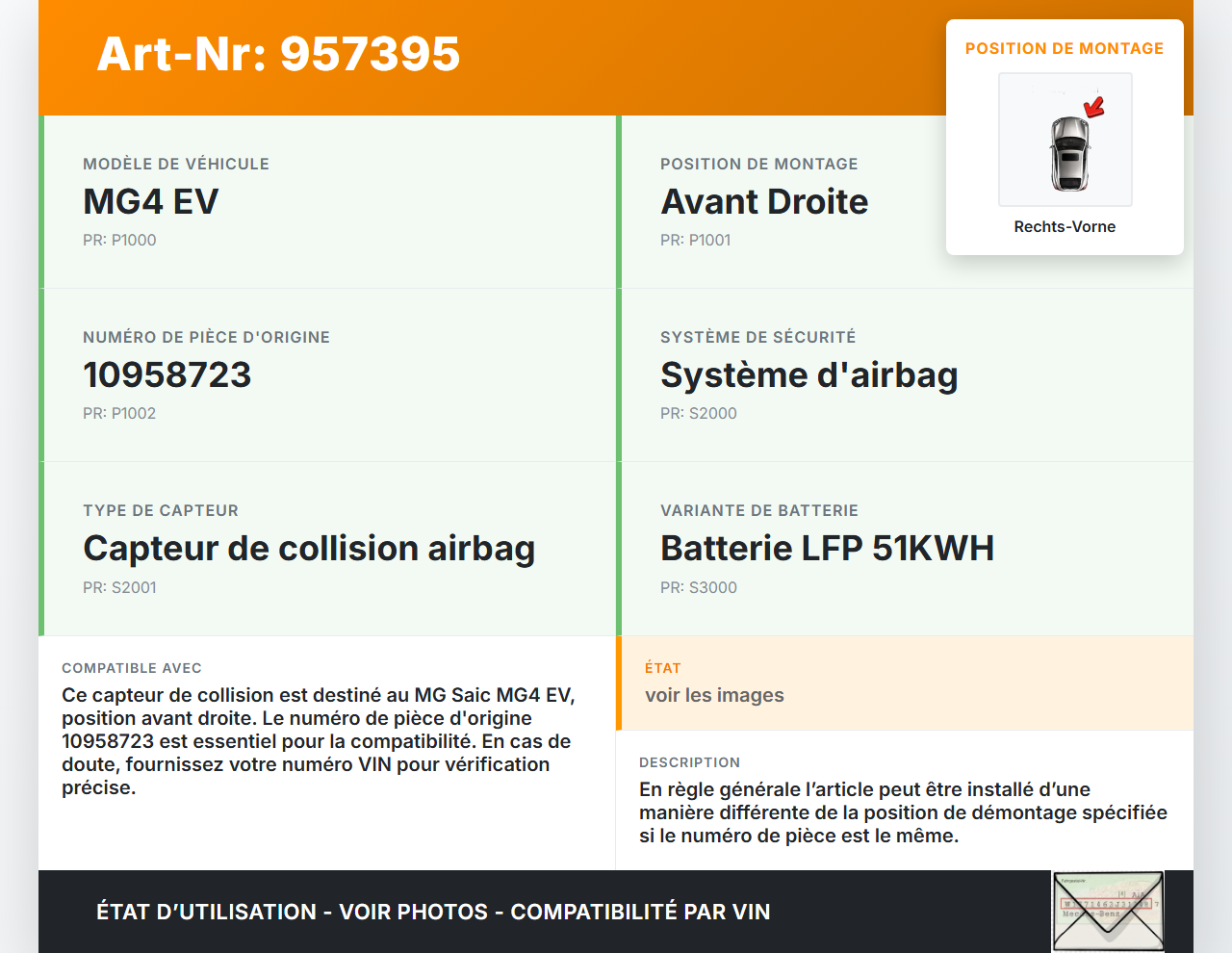The width and height of the screenshot is (1232, 953).
Task: Click the 'Système d'airbag' value
Action: (x=808, y=374)
